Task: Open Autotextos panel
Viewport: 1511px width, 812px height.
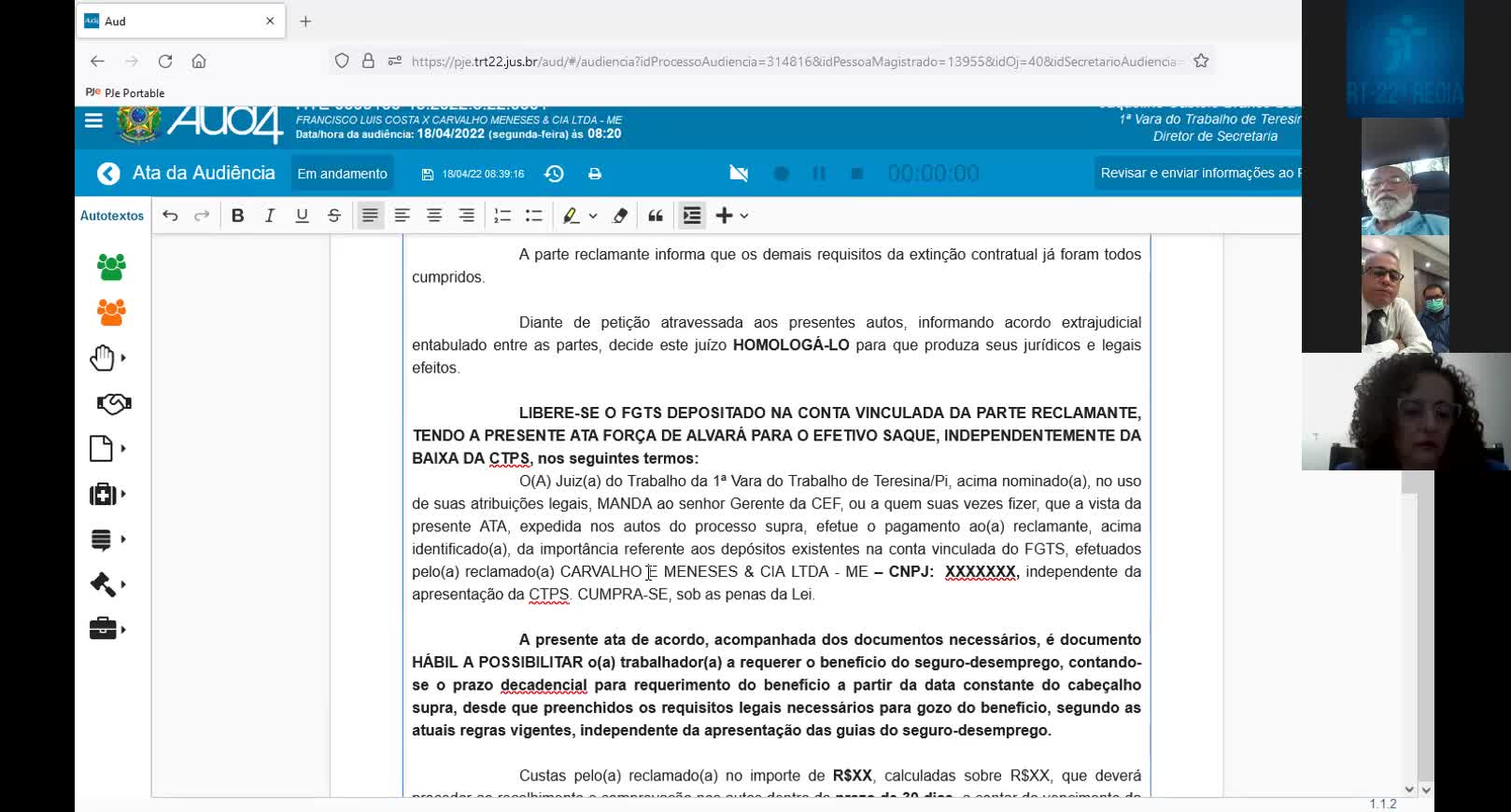Action: [112, 216]
